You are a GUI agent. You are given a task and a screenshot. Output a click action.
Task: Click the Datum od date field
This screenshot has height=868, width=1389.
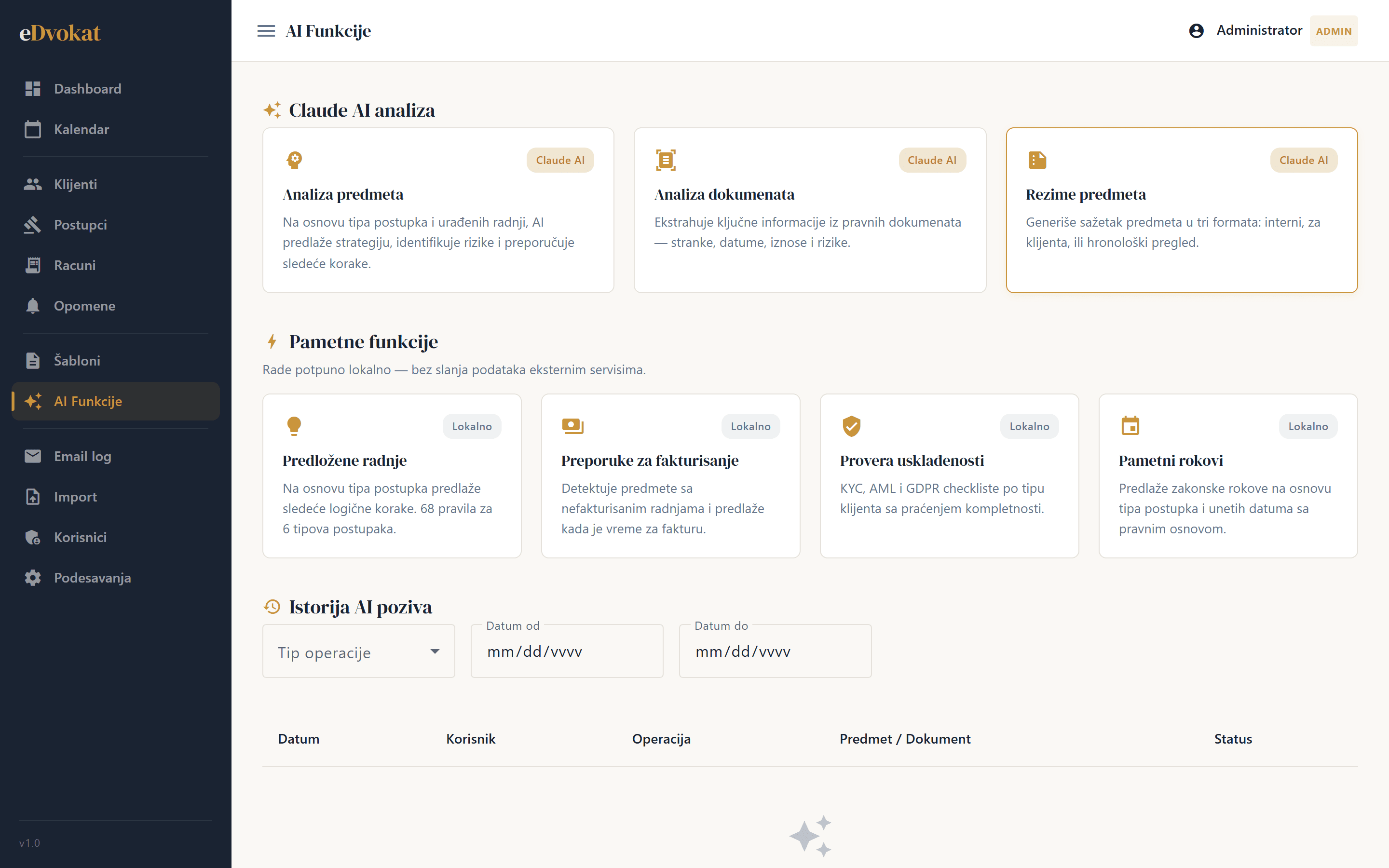(567, 651)
